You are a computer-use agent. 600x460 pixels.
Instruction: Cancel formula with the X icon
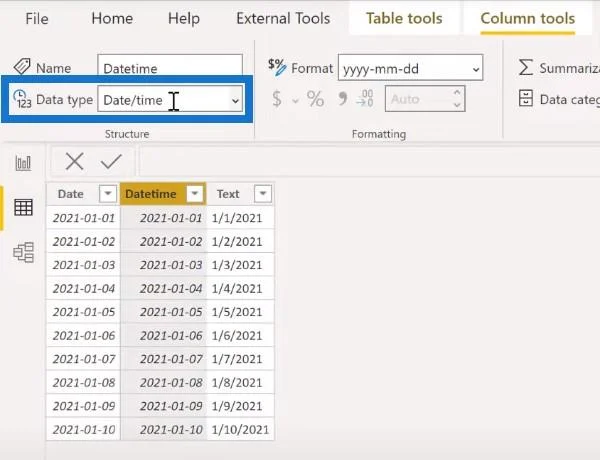tap(74, 161)
